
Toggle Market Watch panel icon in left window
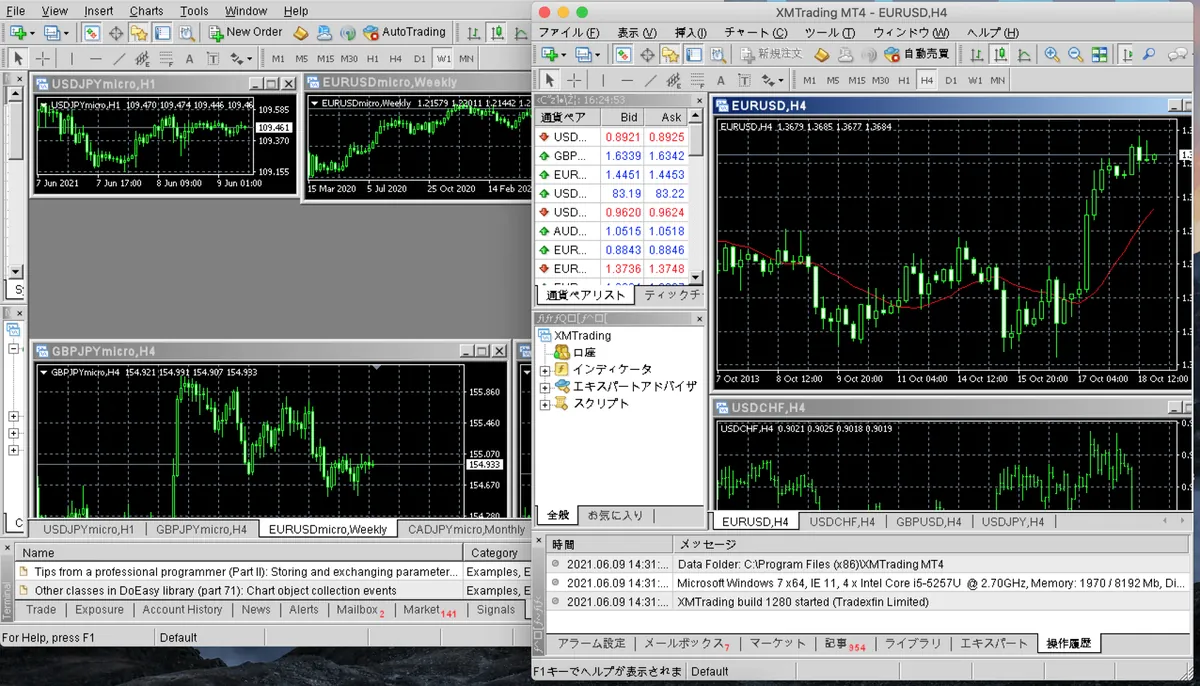point(91,32)
